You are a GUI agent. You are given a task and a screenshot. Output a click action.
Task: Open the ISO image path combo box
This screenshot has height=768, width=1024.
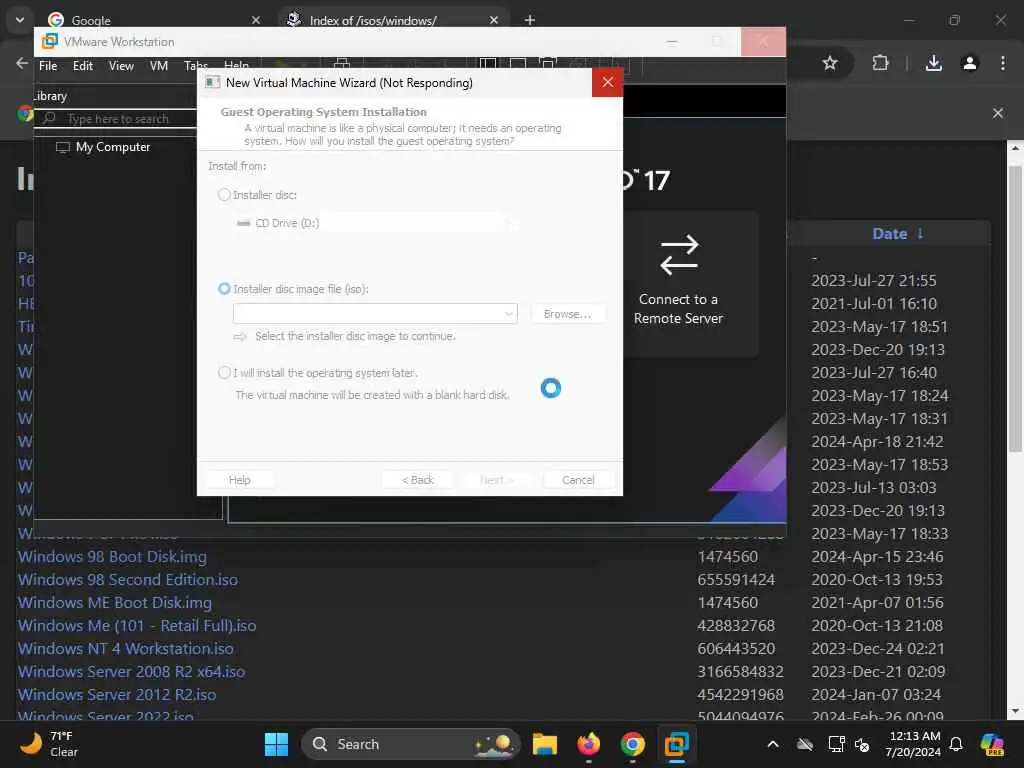click(376, 313)
